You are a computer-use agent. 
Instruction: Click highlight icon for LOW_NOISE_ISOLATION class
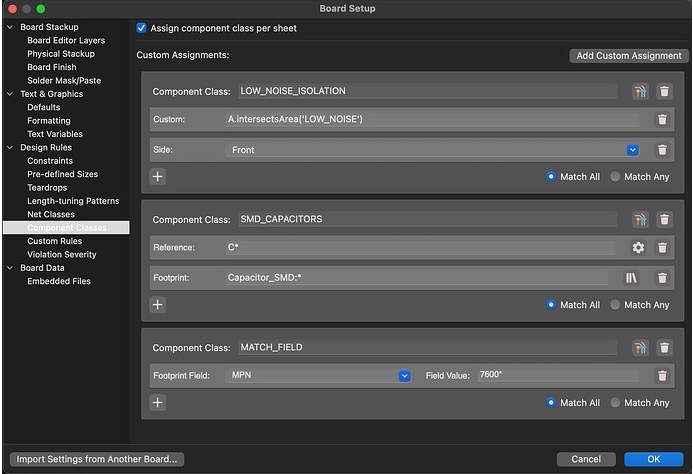coord(640,91)
